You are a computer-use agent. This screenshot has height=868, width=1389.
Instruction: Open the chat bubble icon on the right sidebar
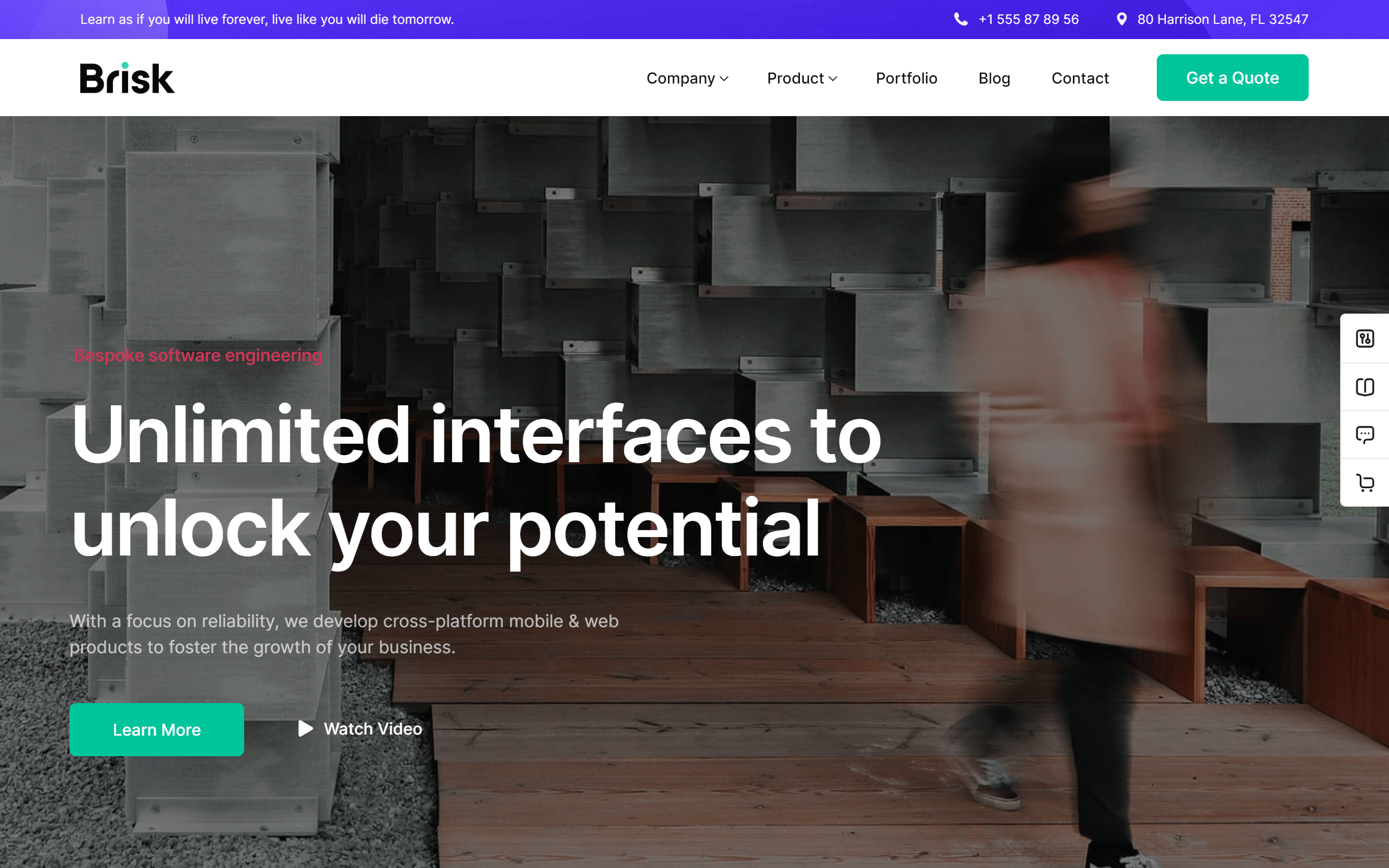tap(1366, 435)
